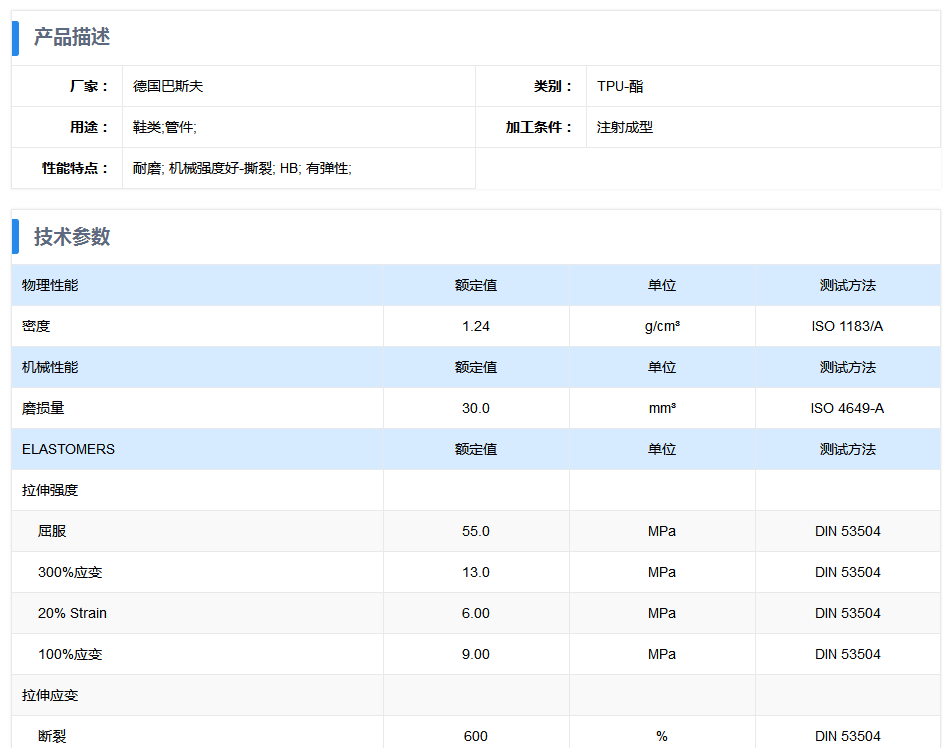This screenshot has height=748, width=943.
Task: Click the 产品描述 section heading
Action: coord(72,37)
